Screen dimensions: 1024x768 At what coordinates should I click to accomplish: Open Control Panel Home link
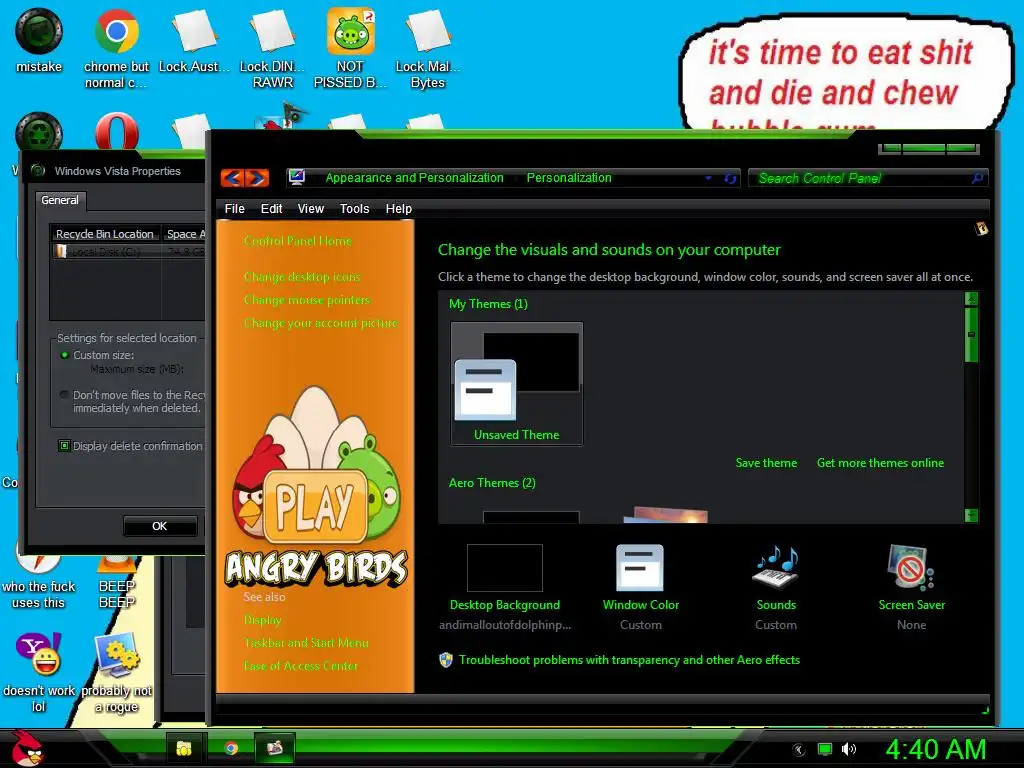(298, 241)
